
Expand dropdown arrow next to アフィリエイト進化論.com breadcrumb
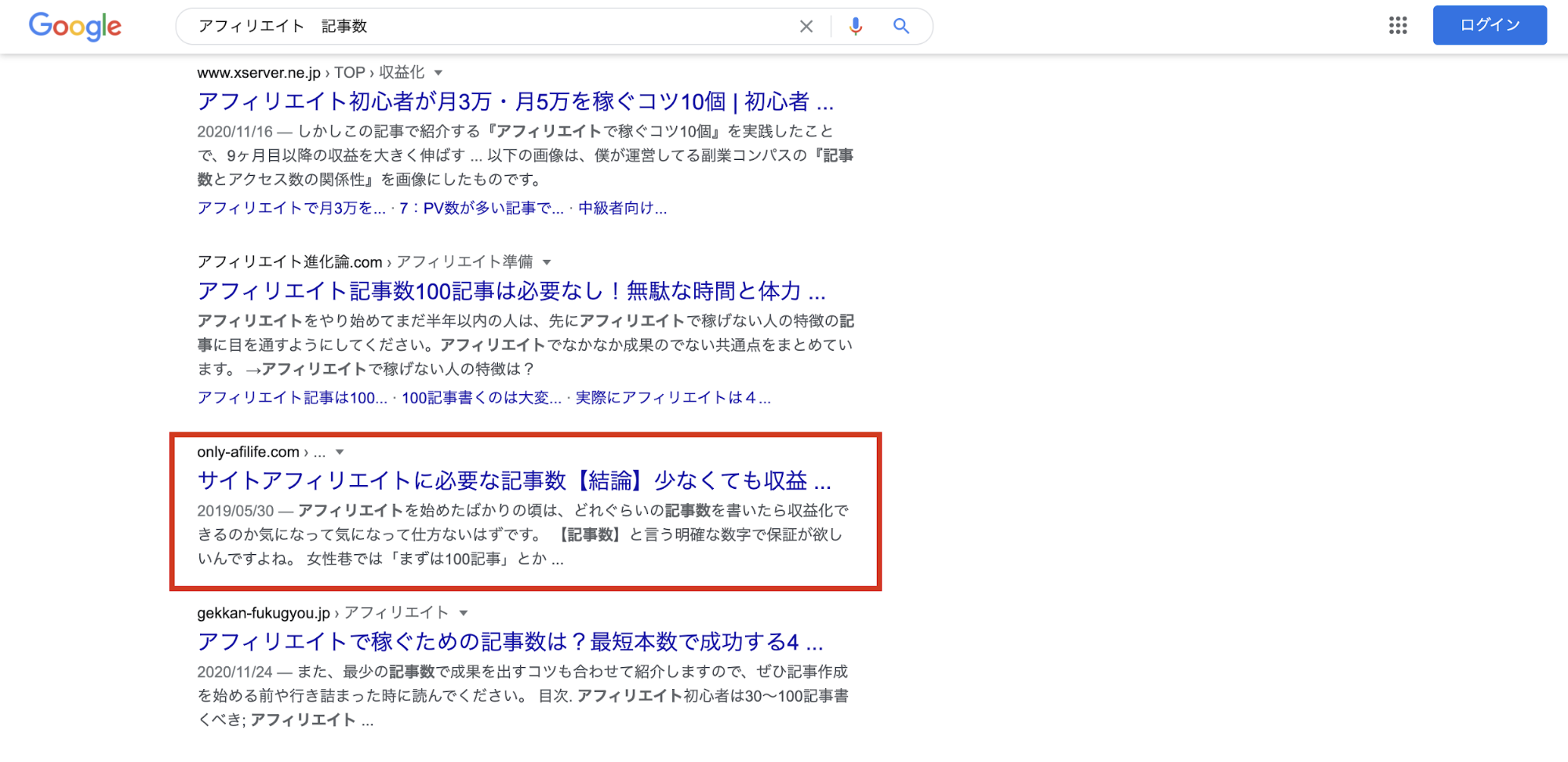[x=547, y=262]
